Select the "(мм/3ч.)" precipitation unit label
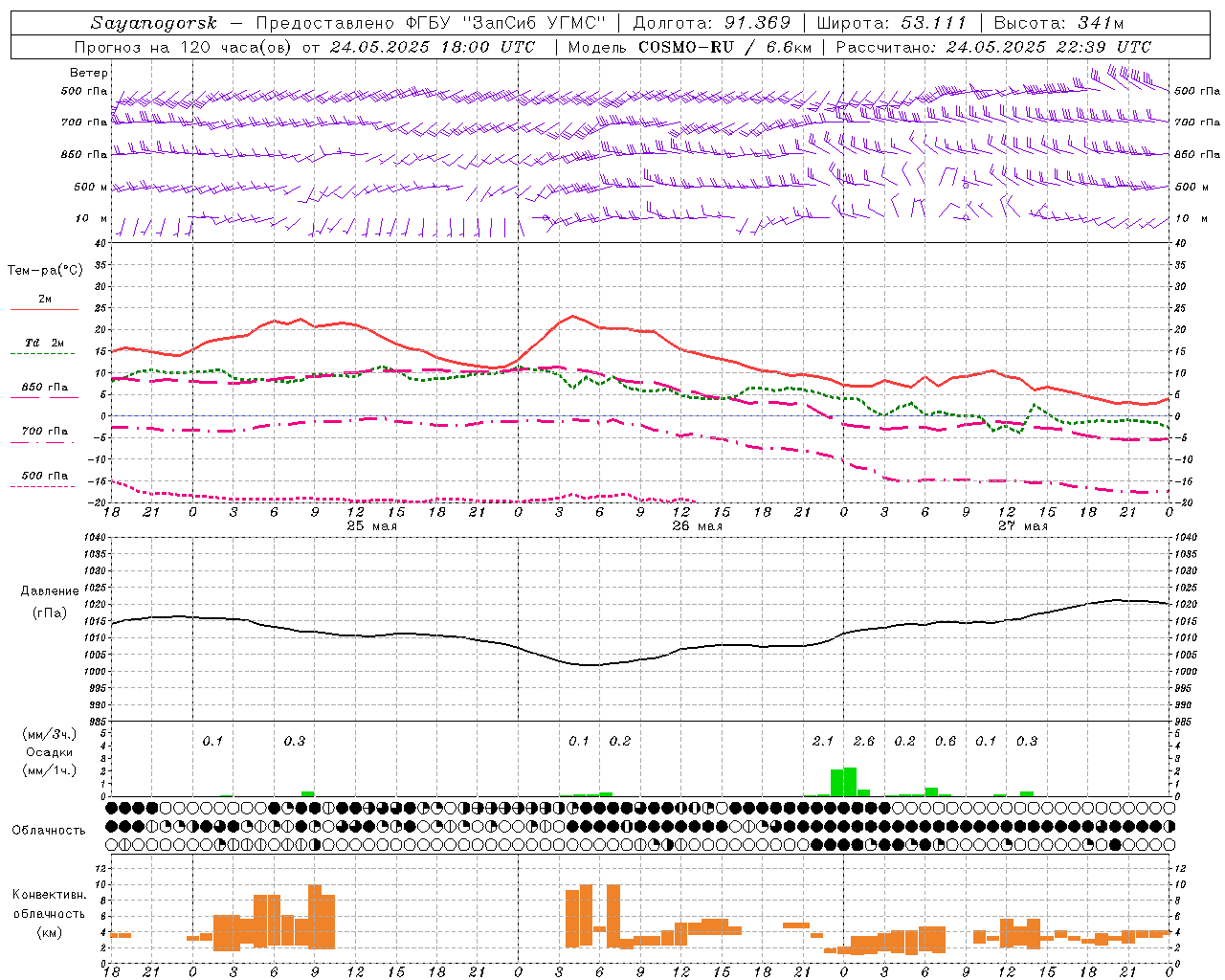Screen dimensions: 1225x980 (x=50, y=734)
